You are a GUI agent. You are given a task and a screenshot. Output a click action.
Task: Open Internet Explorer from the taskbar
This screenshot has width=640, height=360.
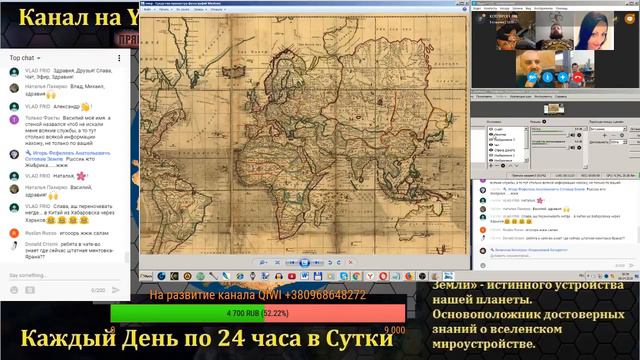click(240, 276)
